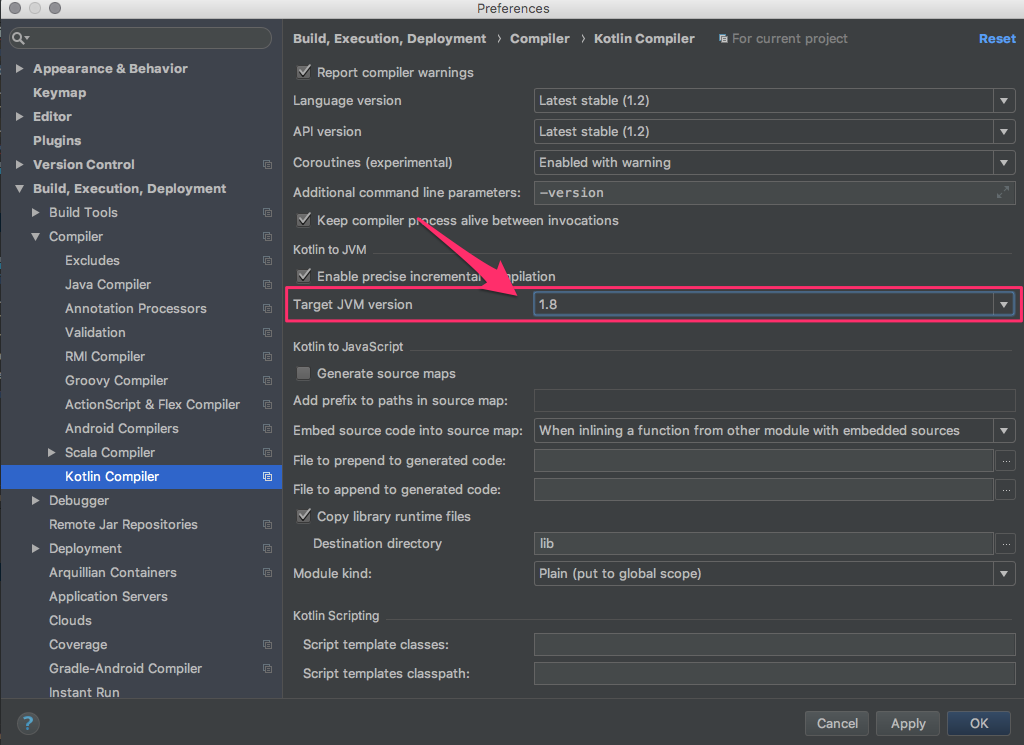Image resolution: width=1024 pixels, height=745 pixels.
Task: Click the Apply button
Action: click(x=908, y=723)
